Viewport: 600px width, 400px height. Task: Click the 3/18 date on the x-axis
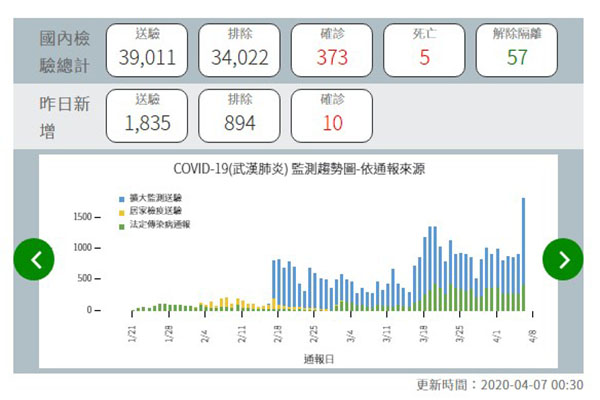pos(425,332)
